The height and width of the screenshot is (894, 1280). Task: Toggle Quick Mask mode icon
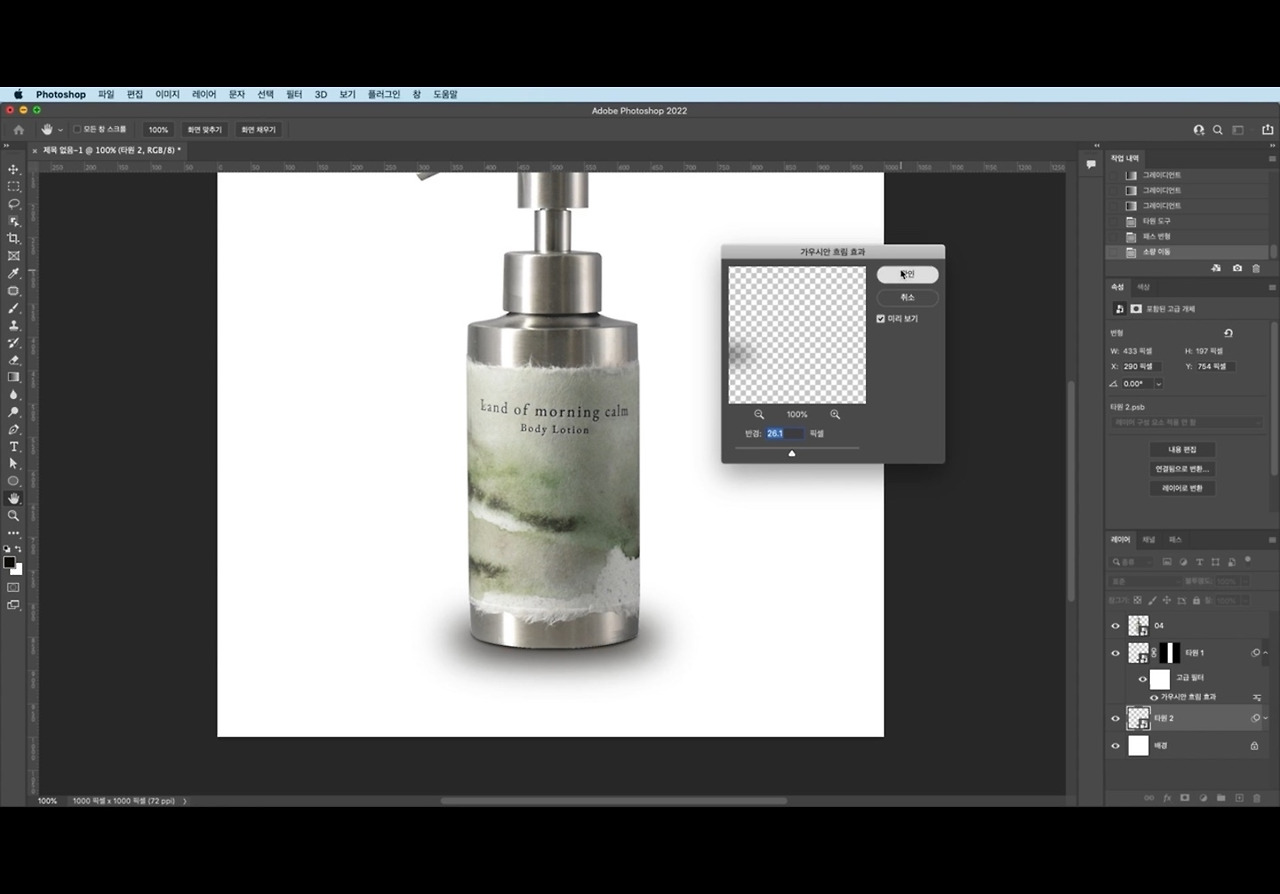(14, 587)
